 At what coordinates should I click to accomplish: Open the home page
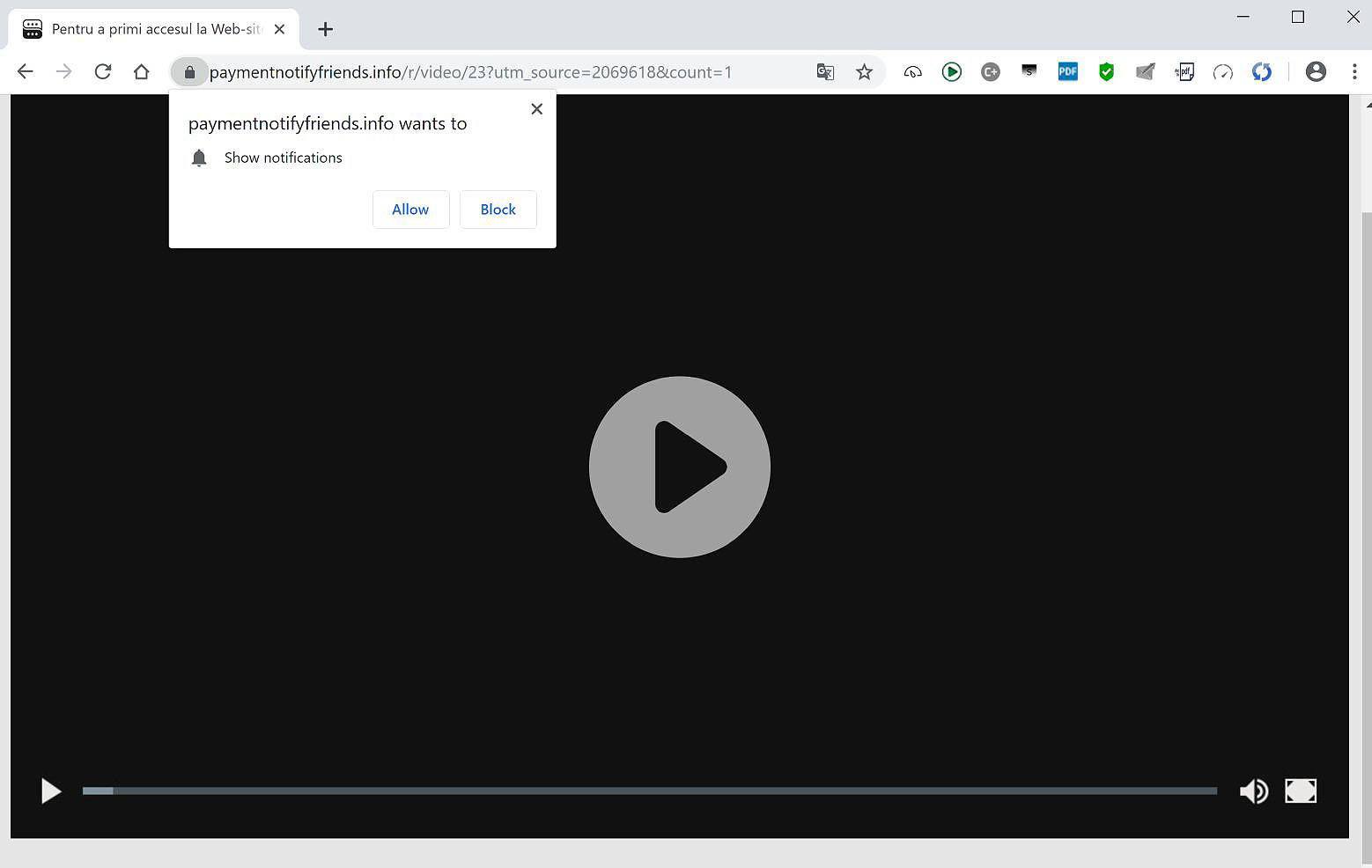[x=142, y=72]
